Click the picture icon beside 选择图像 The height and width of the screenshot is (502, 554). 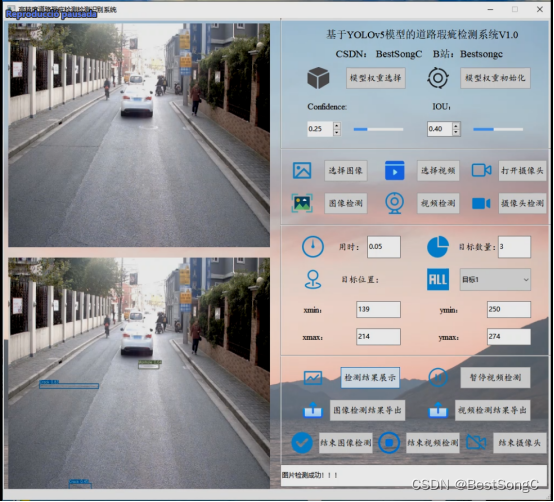[x=302, y=171]
